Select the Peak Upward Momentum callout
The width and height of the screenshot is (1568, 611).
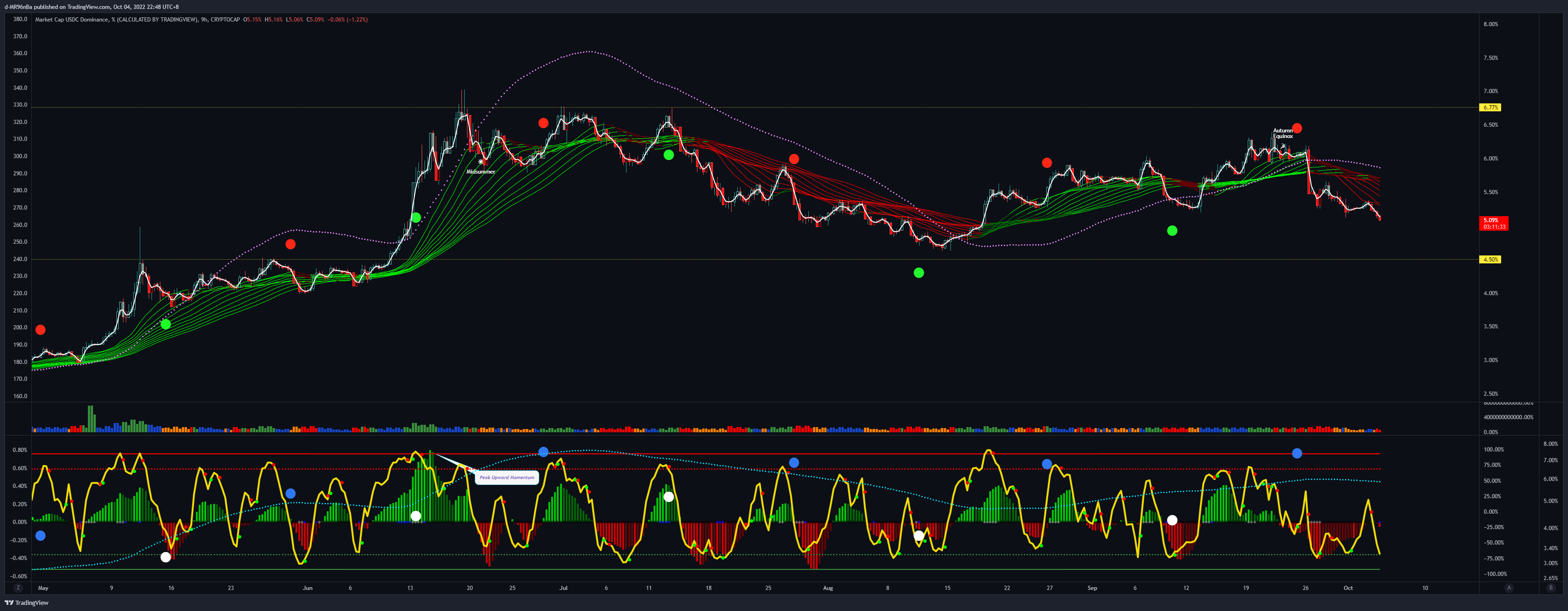(x=506, y=477)
